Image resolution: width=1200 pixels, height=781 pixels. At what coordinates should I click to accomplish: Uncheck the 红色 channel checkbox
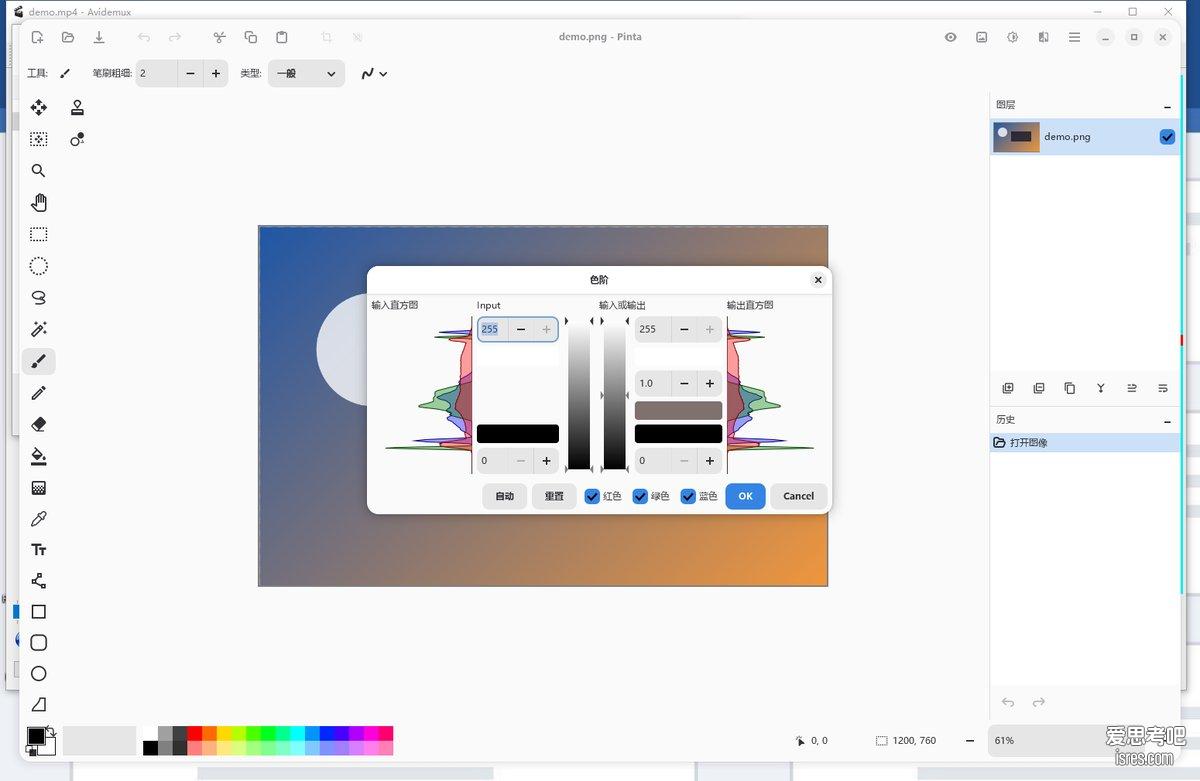point(592,496)
